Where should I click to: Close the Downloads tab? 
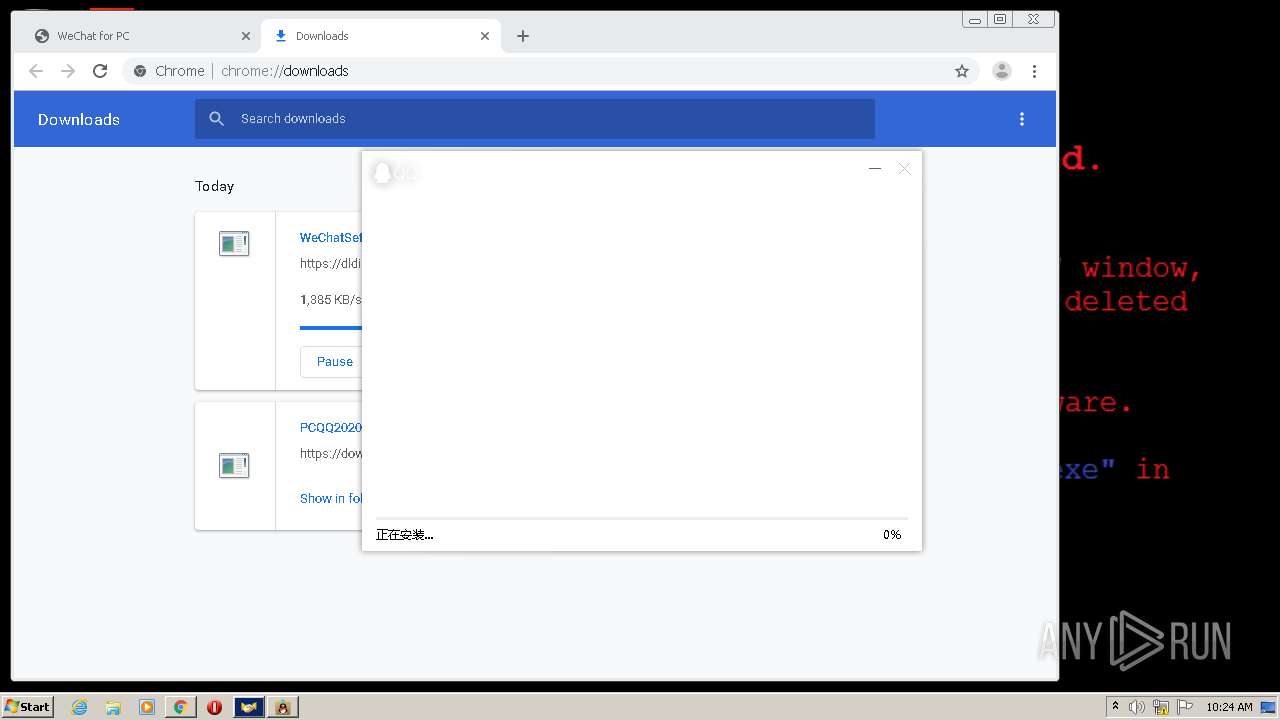(485, 36)
